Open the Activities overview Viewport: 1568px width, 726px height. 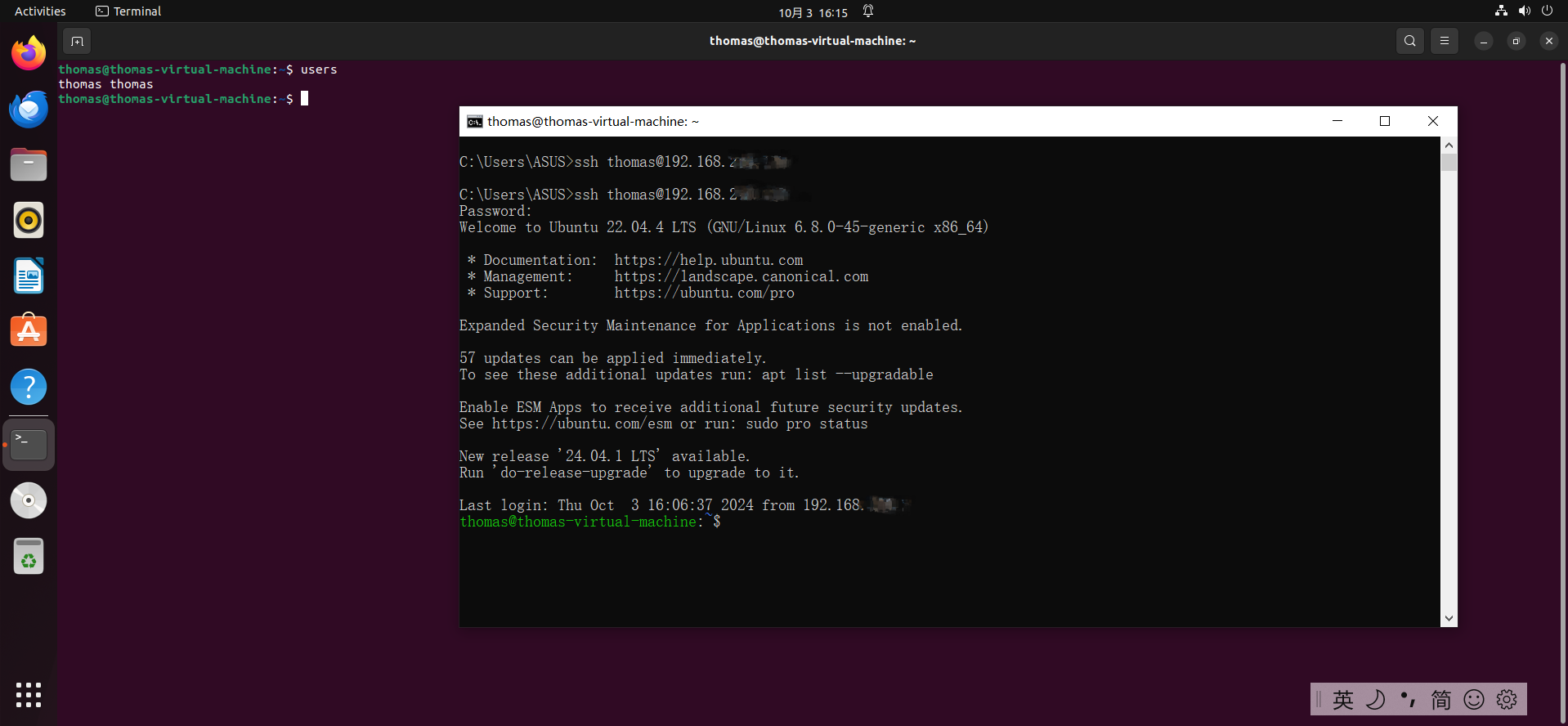coord(40,11)
